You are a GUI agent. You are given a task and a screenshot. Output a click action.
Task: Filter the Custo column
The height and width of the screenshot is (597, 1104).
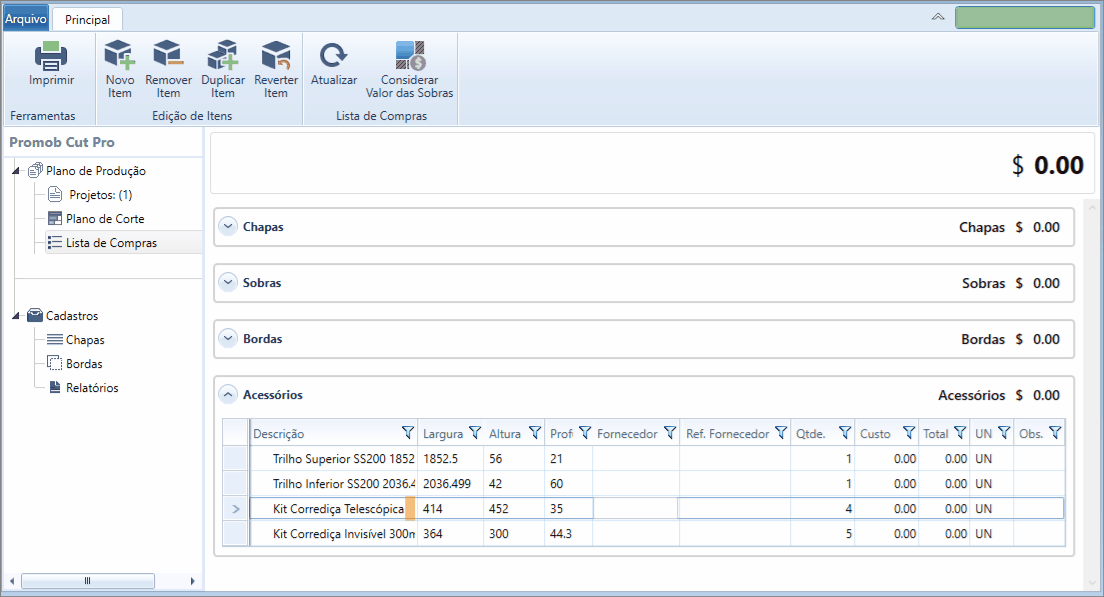pyautogui.click(x=909, y=432)
